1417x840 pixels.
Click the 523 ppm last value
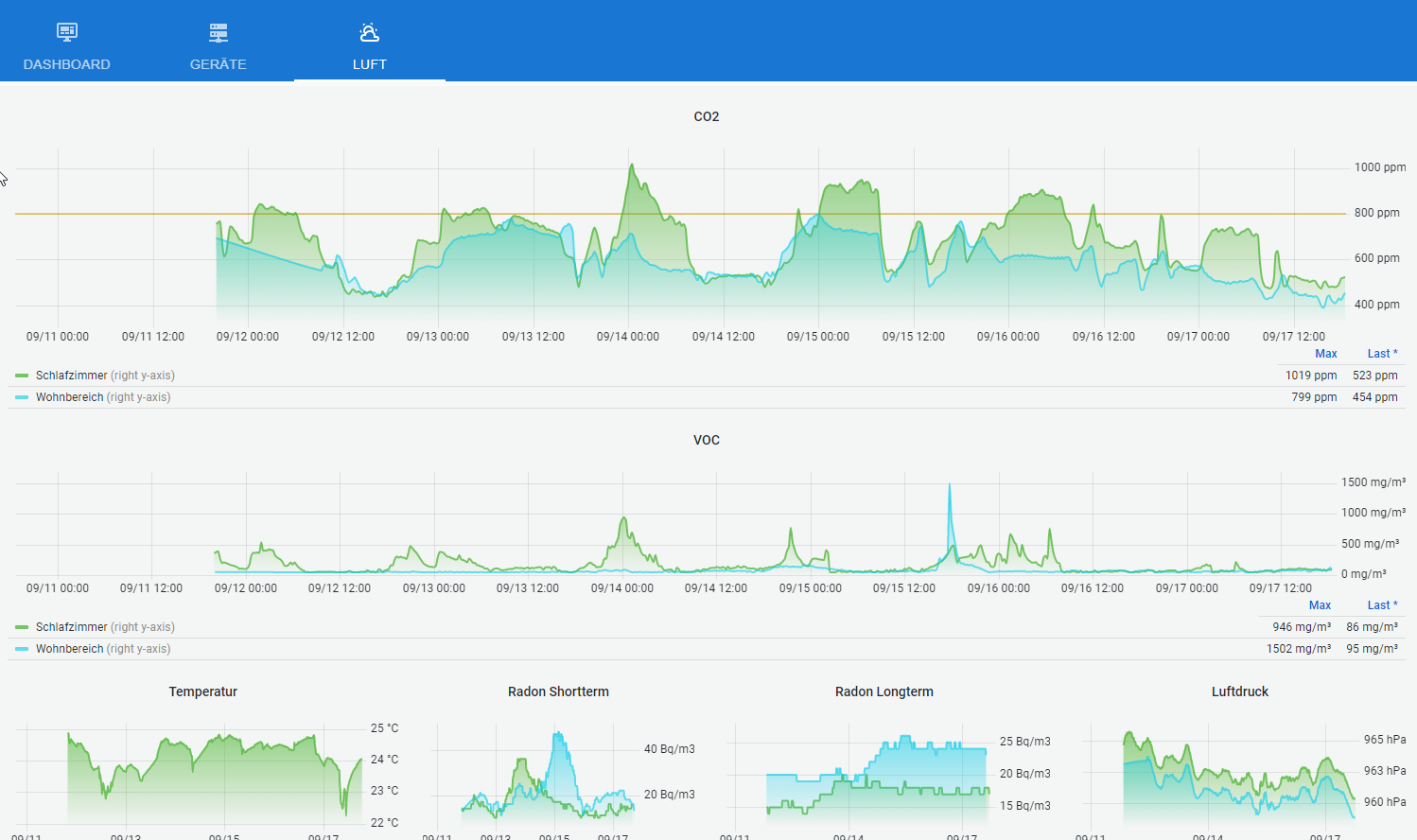click(1375, 376)
